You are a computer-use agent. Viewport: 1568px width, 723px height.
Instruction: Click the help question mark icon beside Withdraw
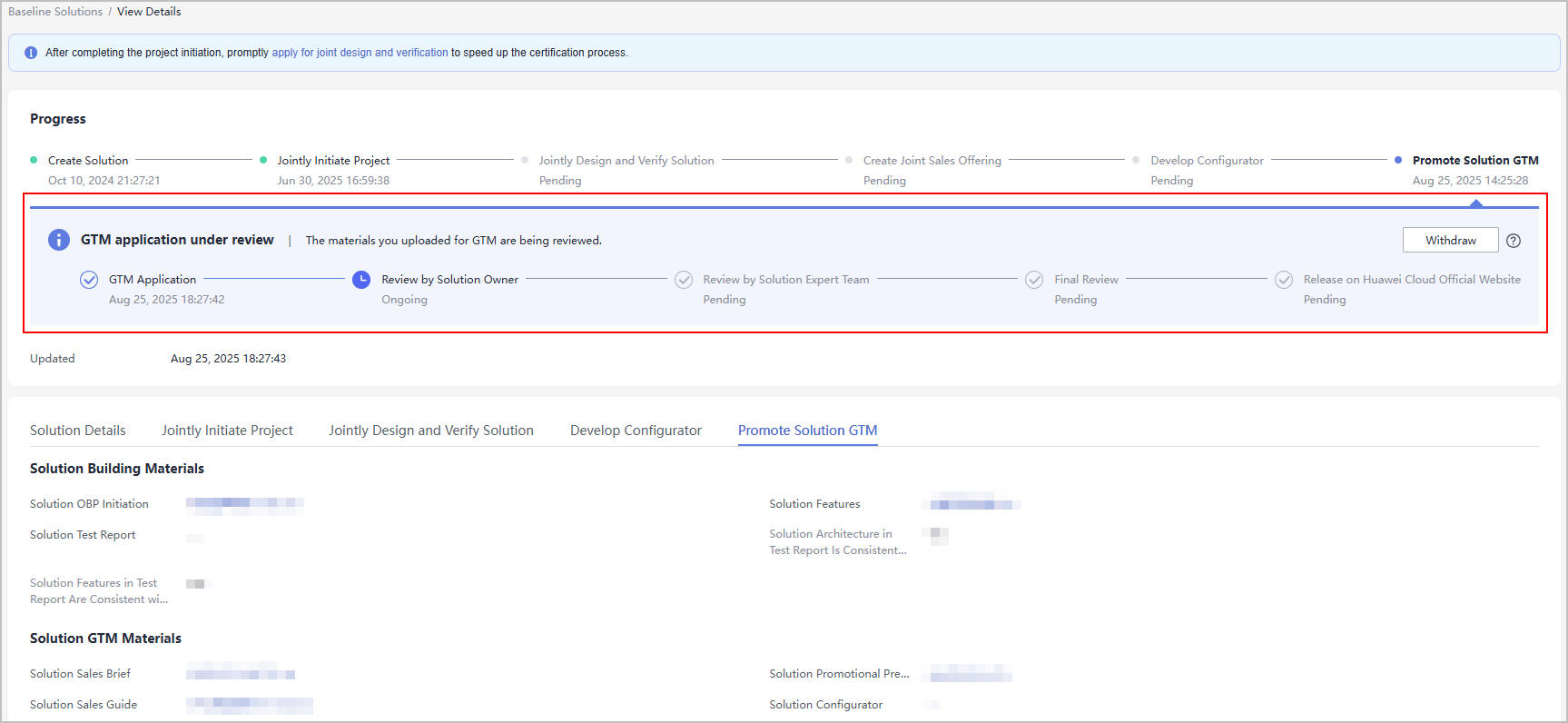click(1513, 241)
